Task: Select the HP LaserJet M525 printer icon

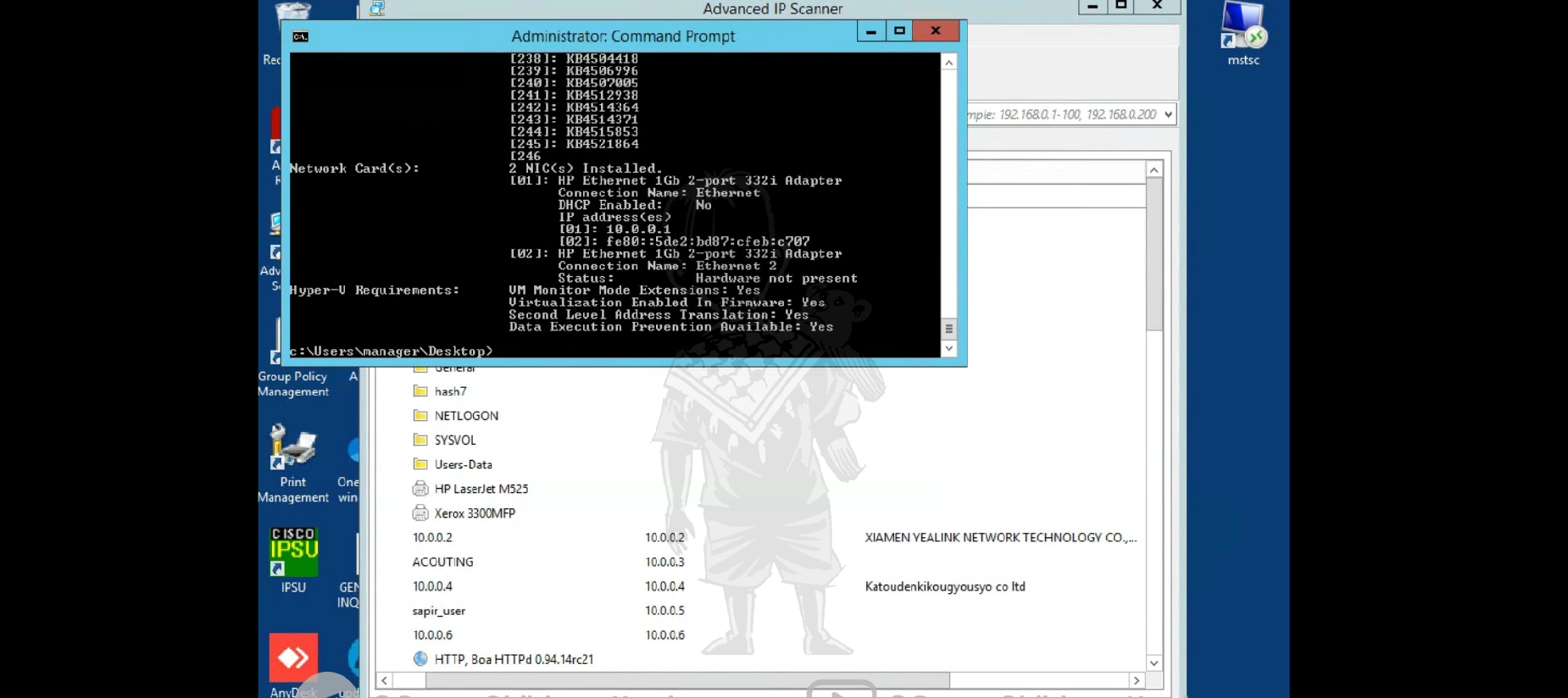Action: (420, 489)
